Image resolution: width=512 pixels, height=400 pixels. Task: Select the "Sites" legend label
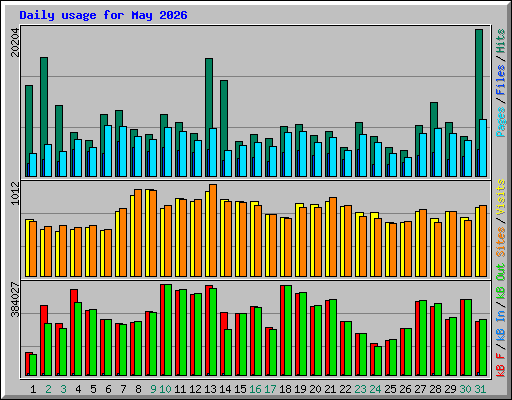(501, 242)
